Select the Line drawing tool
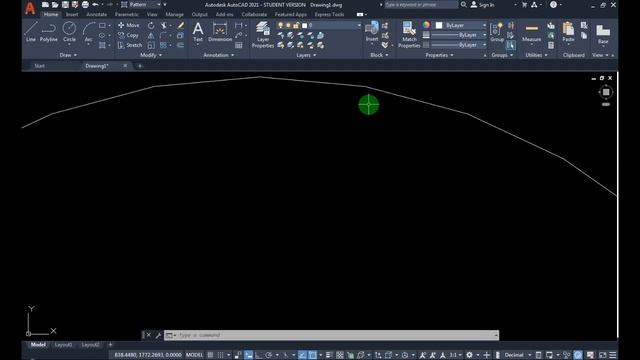 click(x=31, y=32)
